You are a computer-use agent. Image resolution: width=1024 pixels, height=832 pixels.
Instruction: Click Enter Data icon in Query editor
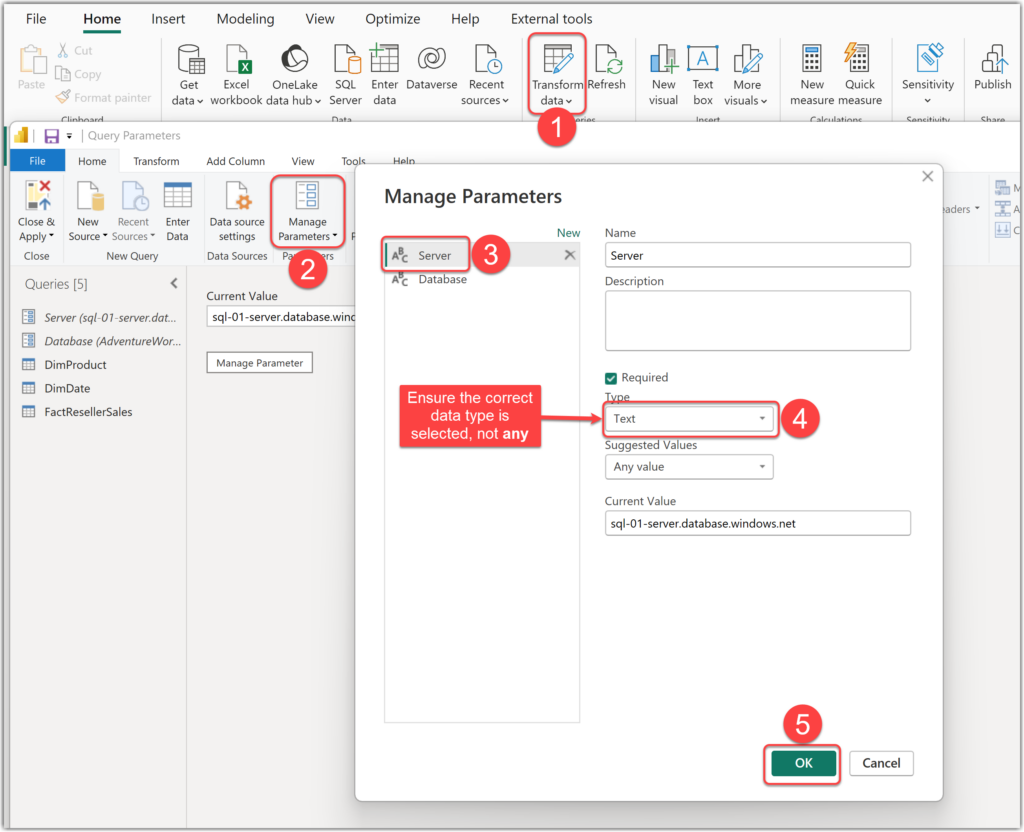click(x=178, y=196)
